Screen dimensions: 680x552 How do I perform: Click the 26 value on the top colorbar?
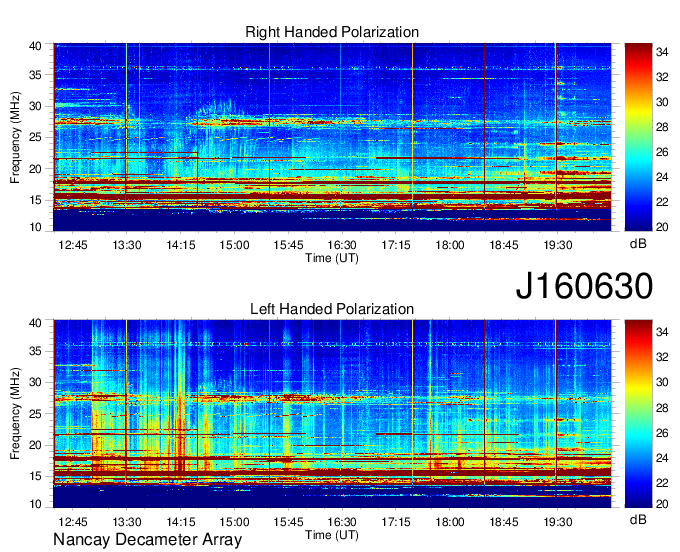click(x=662, y=152)
